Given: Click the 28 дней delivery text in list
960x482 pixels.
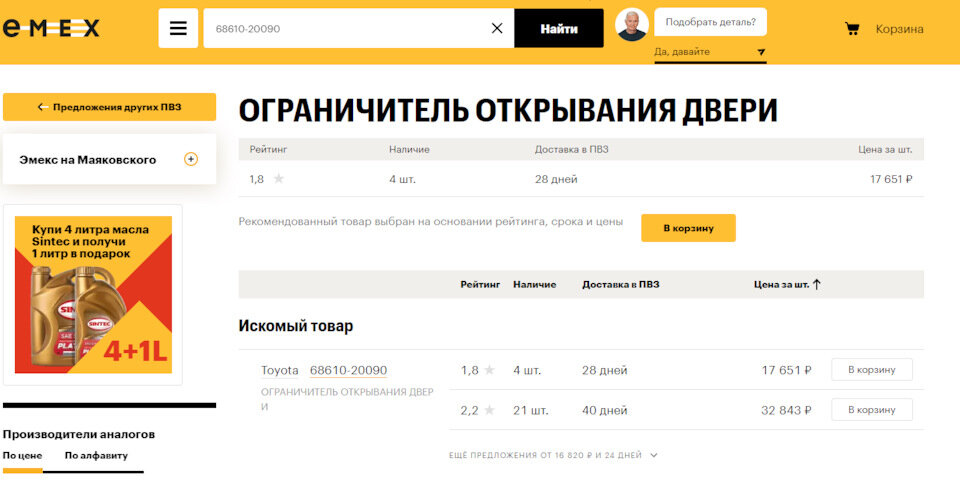Looking at the screenshot, I should (604, 371).
